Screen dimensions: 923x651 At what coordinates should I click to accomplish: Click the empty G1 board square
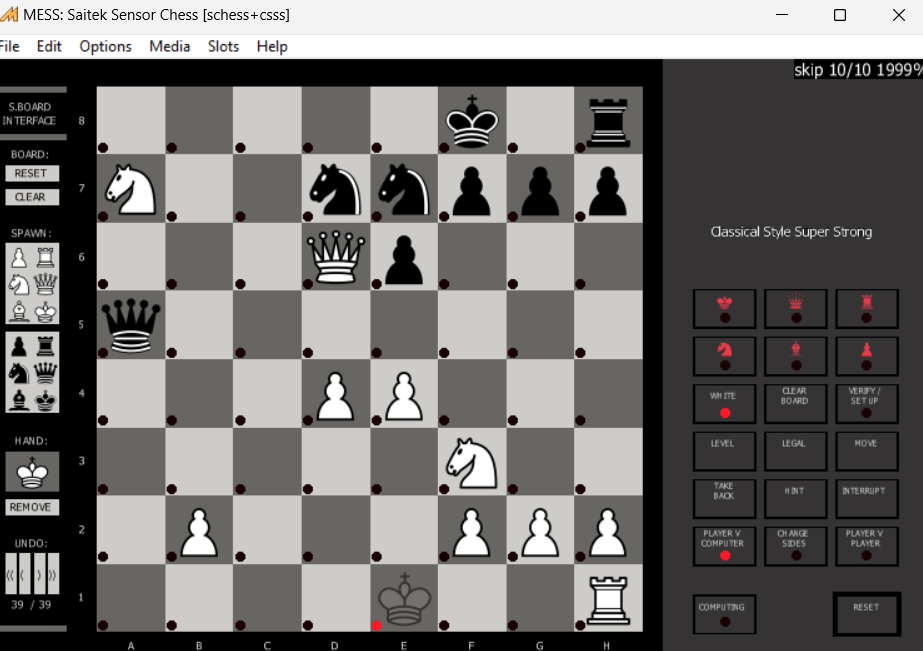pos(540,598)
